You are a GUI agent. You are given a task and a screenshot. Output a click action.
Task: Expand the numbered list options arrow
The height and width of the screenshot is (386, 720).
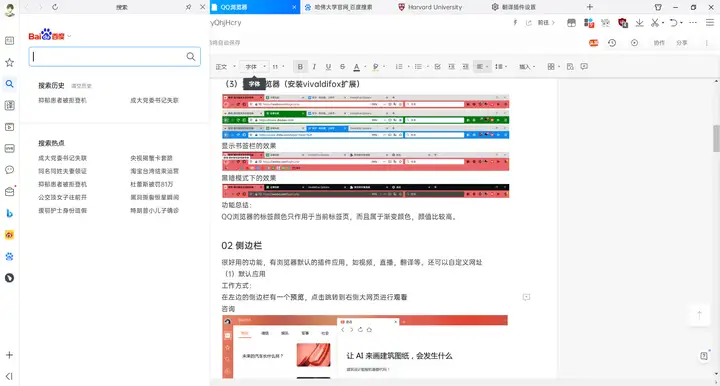[x=408, y=67]
